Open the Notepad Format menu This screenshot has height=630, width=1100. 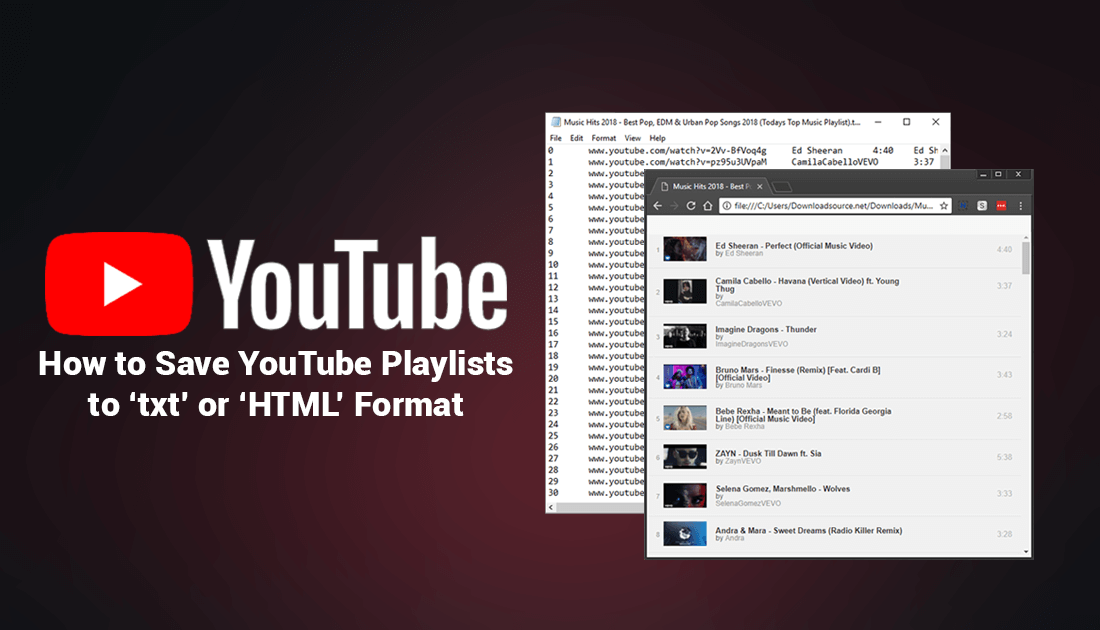603,138
